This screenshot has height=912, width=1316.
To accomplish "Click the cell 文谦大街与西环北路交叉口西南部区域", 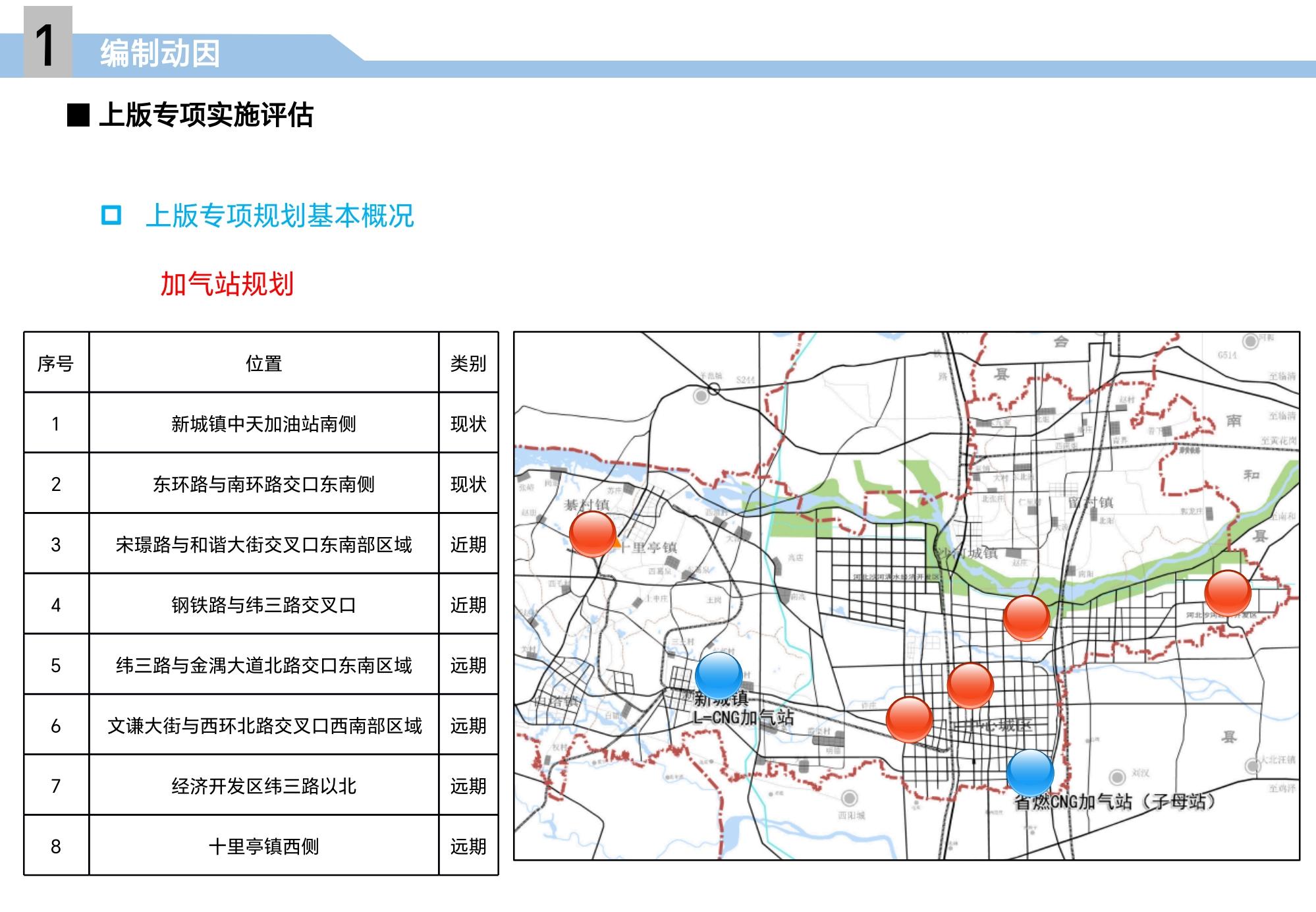I will [x=263, y=726].
